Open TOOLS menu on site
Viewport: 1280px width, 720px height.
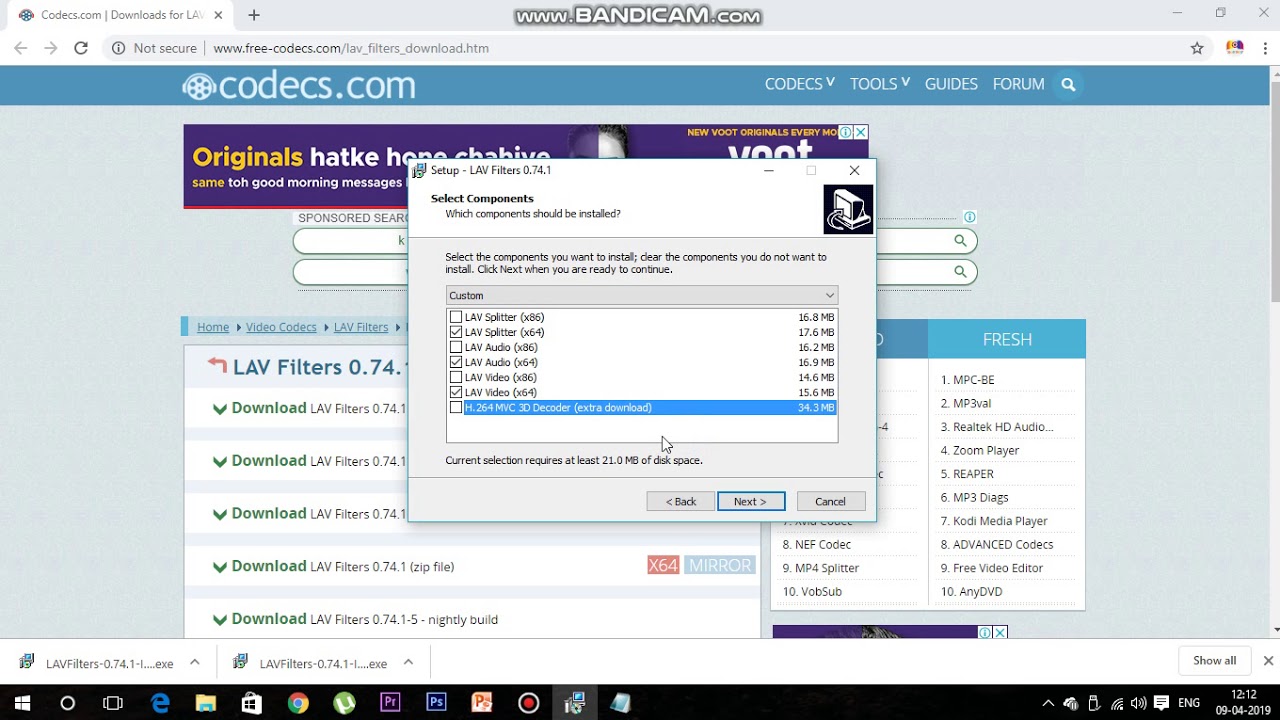[880, 84]
